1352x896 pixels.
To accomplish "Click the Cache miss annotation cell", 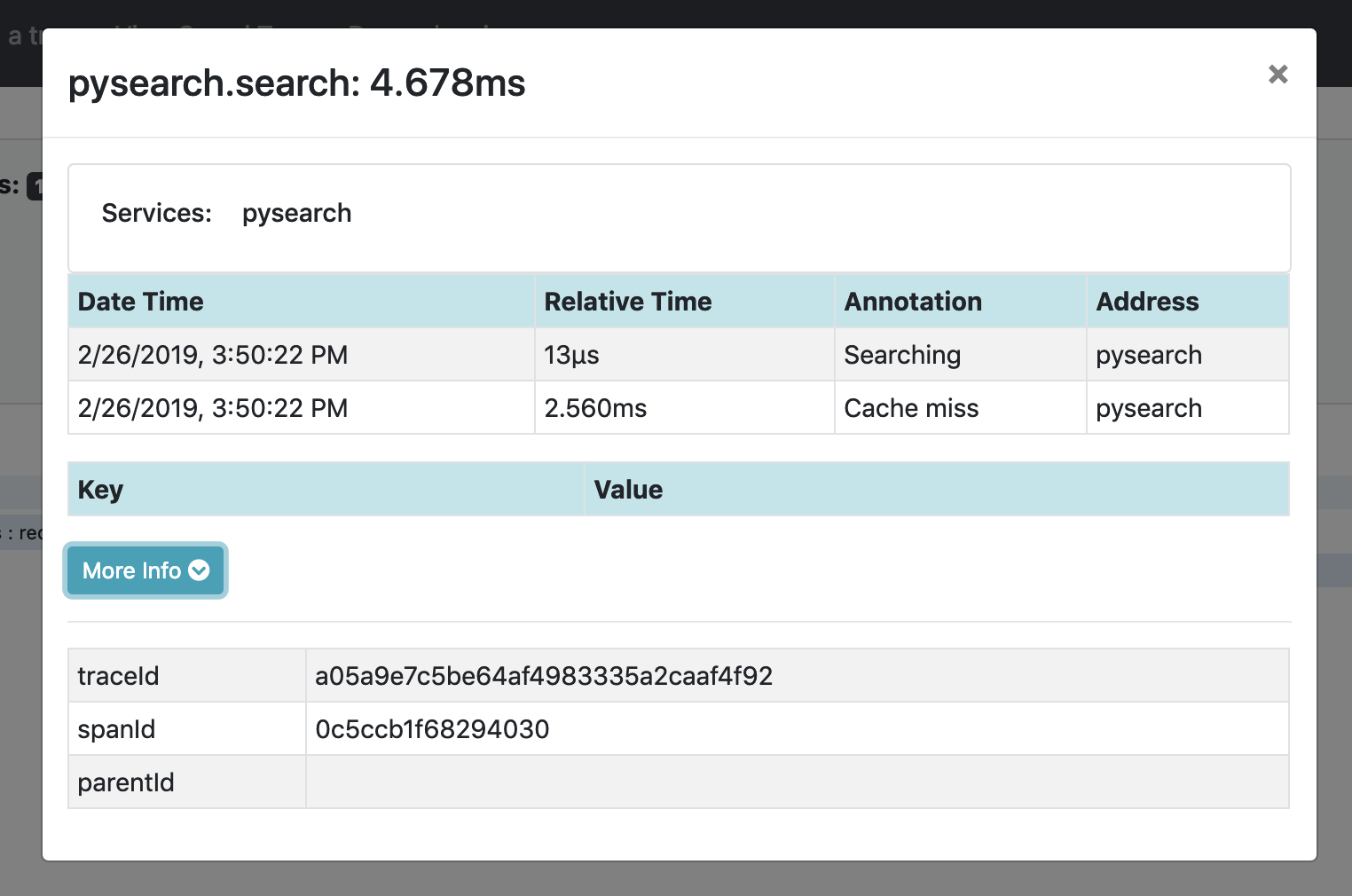I will (x=961, y=408).
